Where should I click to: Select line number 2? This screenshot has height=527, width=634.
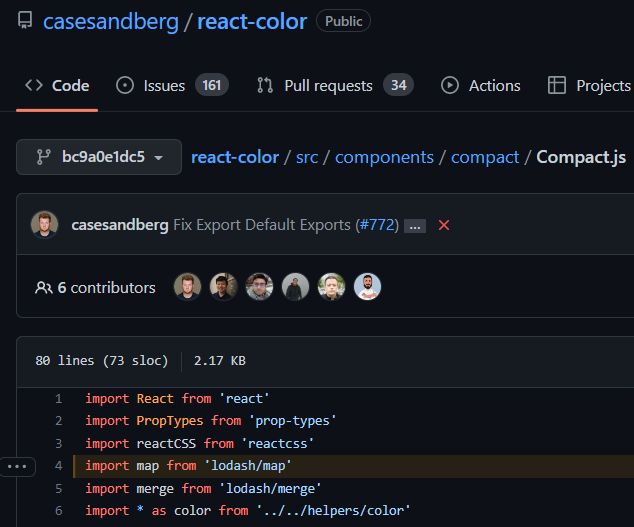[59, 421]
